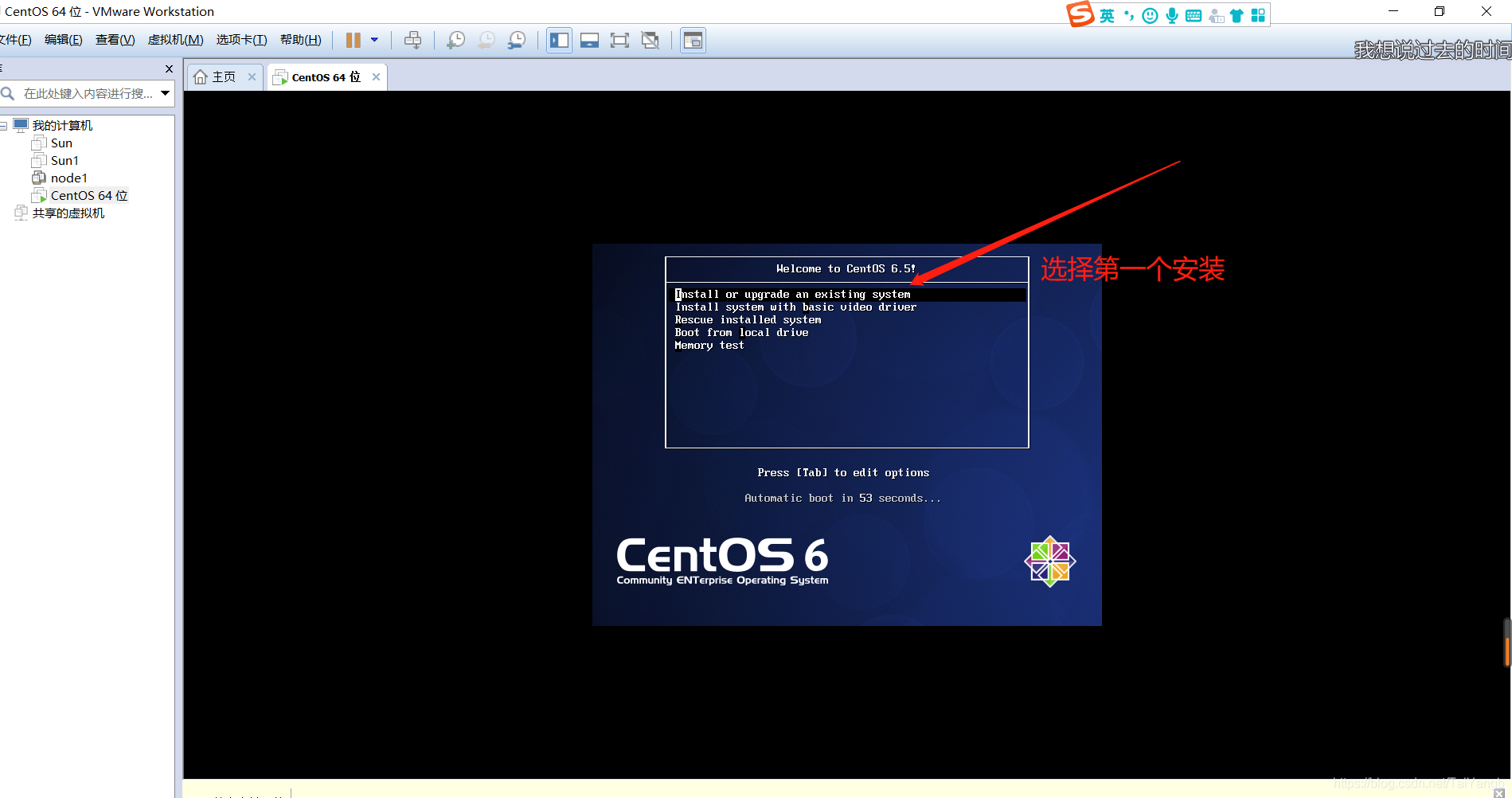The image size is (1512, 798).
Task: Open the power options dropdown arrow
Action: click(x=374, y=40)
